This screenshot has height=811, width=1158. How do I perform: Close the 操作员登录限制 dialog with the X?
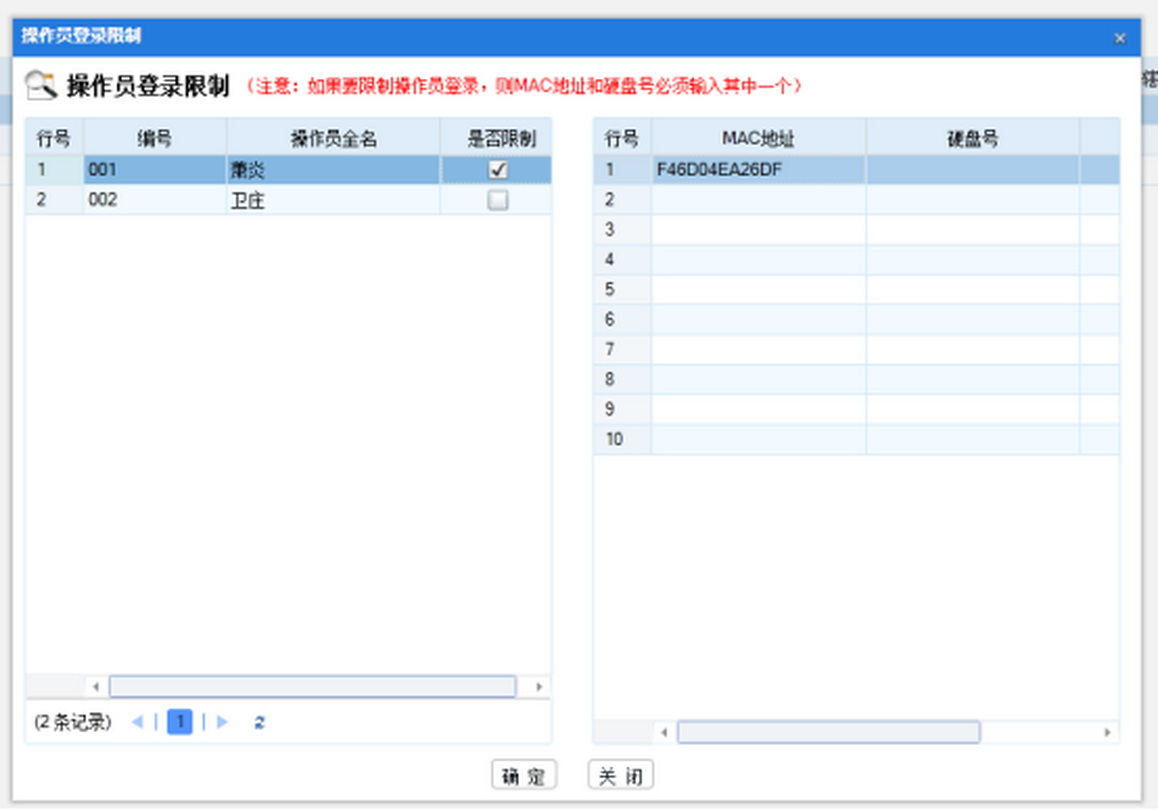tap(1120, 38)
